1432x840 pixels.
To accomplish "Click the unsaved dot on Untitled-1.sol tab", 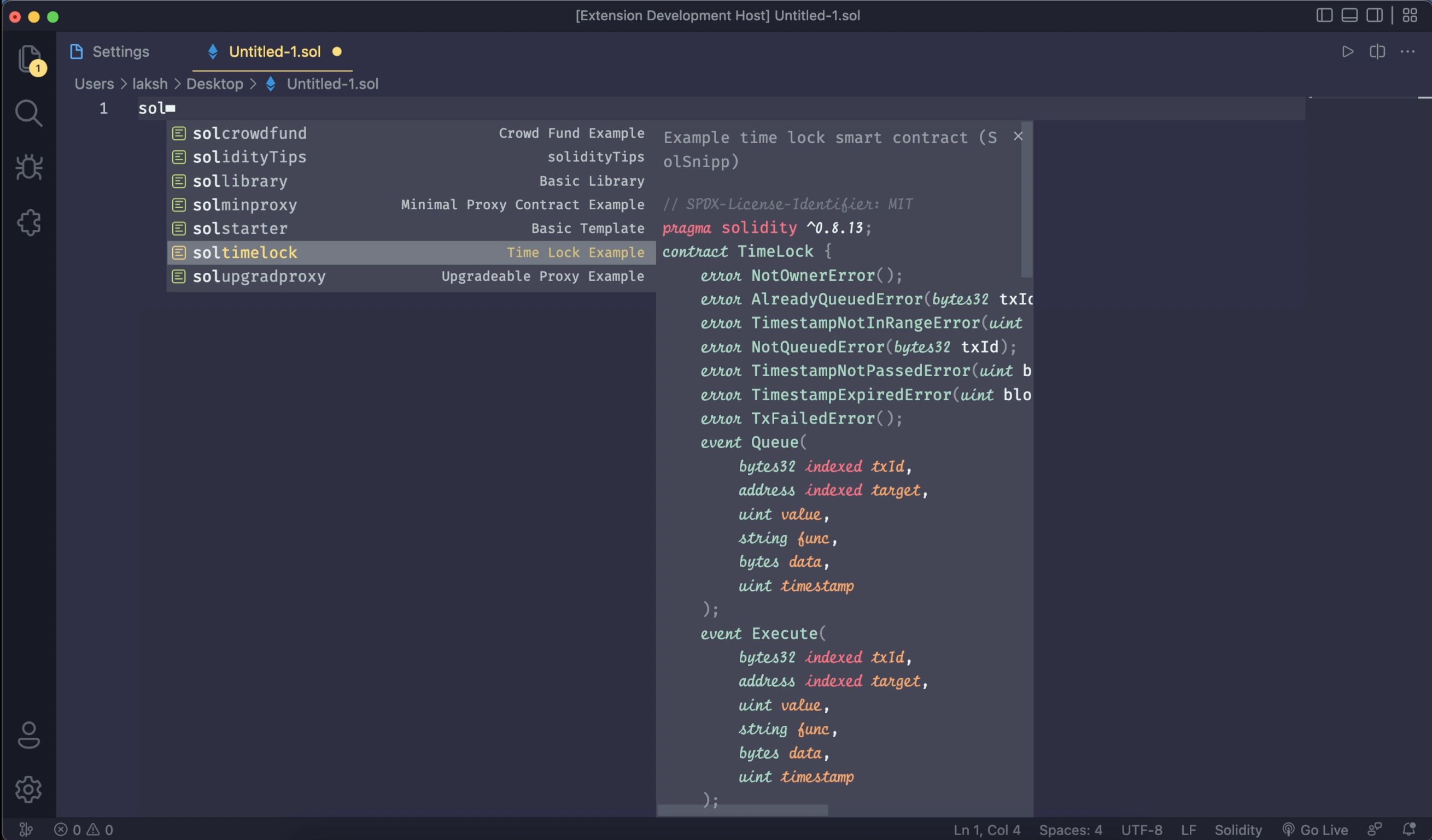I will tap(337, 52).
